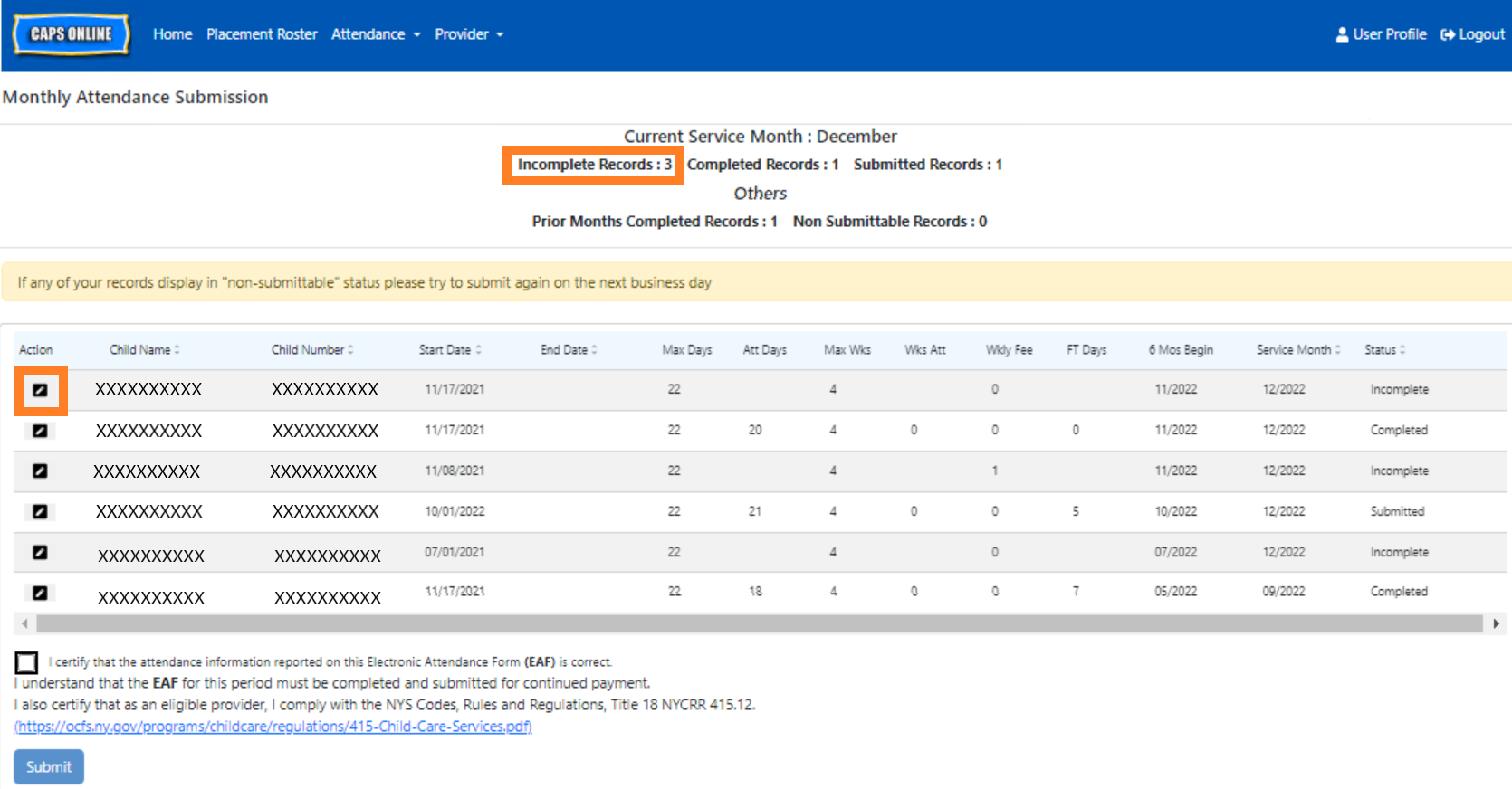Click the User Profile person icon

[x=1342, y=34]
